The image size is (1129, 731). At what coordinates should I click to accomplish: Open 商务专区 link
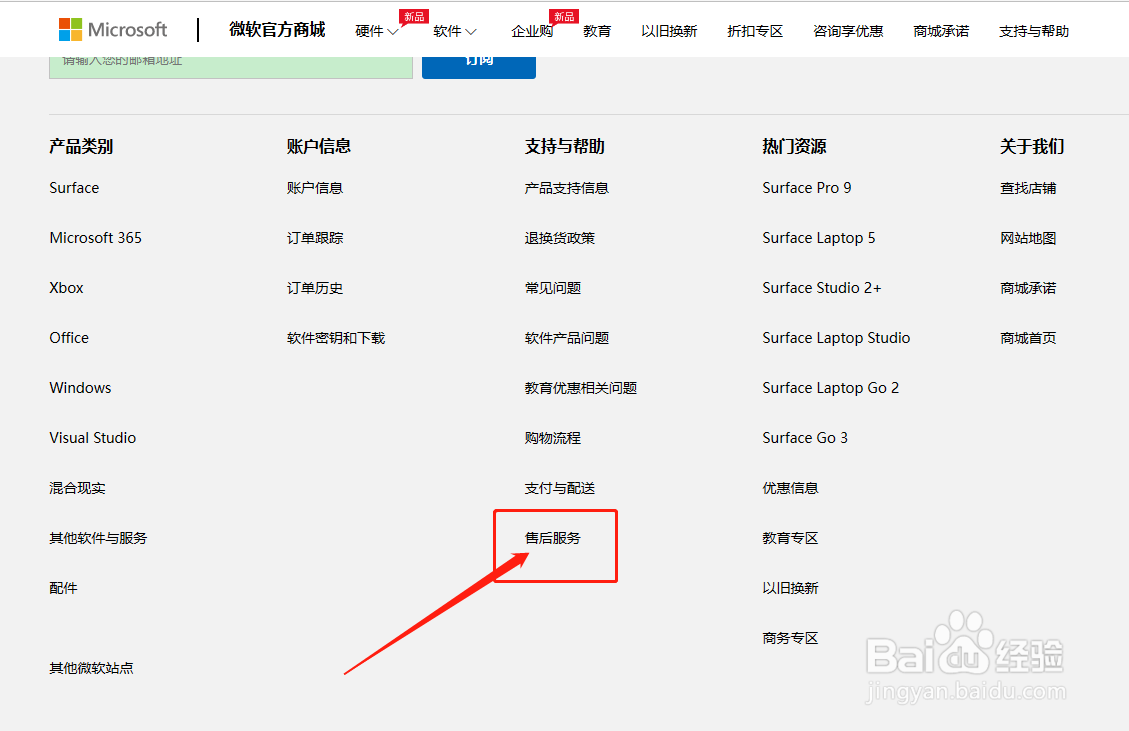(x=790, y=638)
